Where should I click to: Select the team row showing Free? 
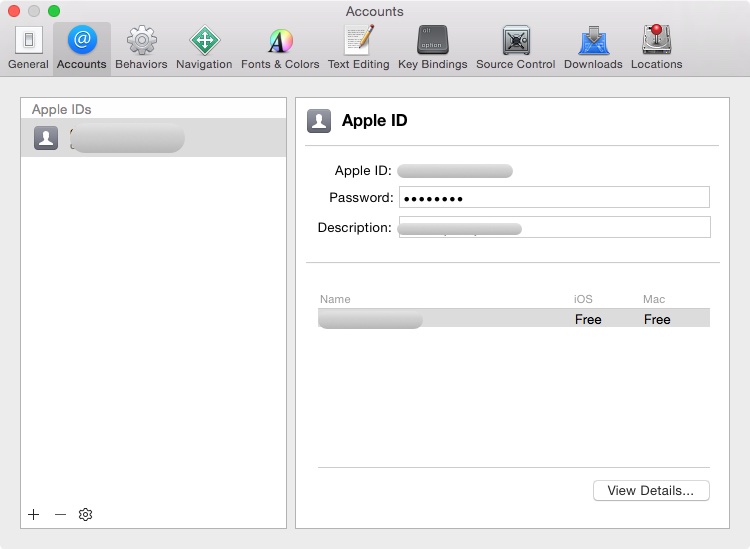513,319
